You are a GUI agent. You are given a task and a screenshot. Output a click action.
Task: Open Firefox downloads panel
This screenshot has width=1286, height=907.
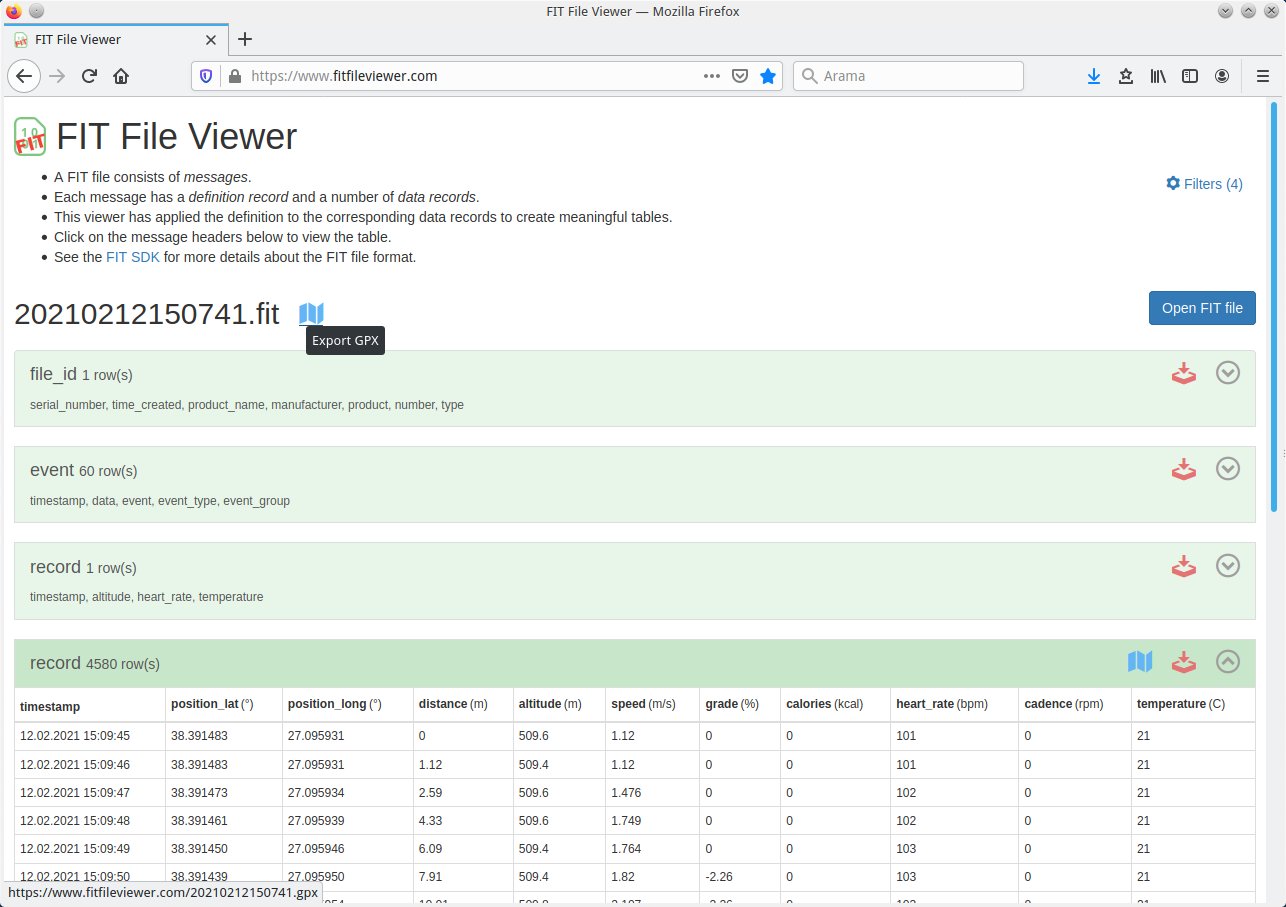[x=1094, y=76]
